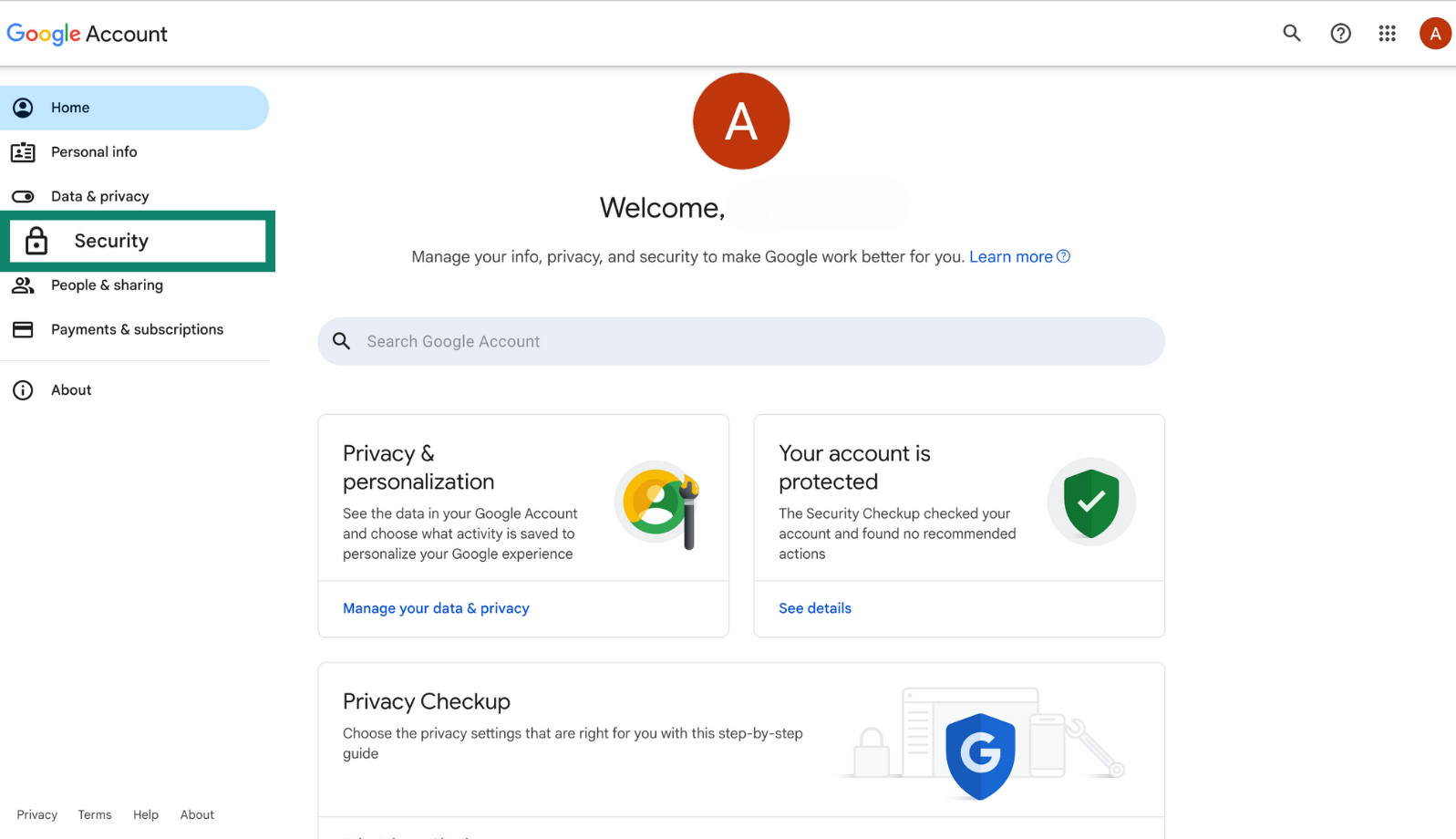The width and height of the screenshot is (1456, 839).
Task: Click the Terms footer link
Action: point(94,814)
